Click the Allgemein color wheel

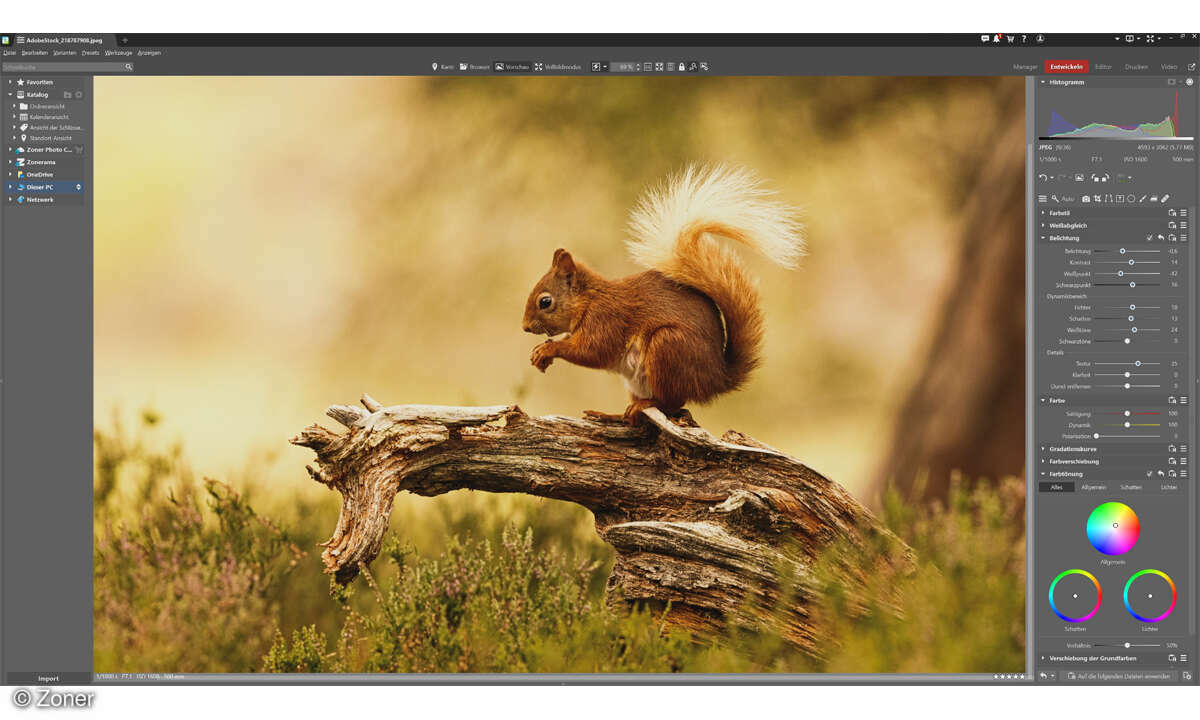tap(1113, 528)
